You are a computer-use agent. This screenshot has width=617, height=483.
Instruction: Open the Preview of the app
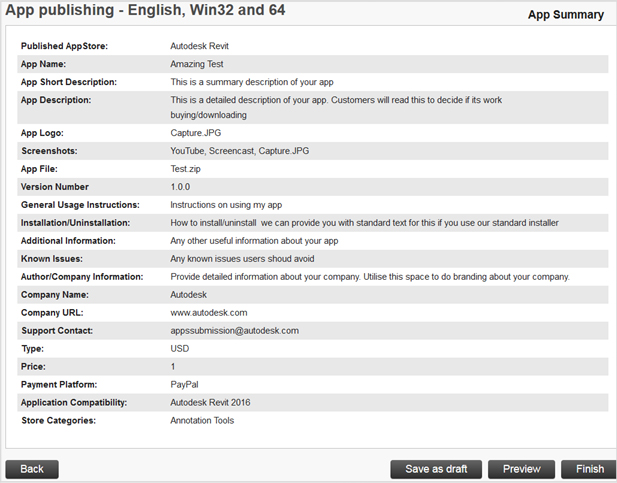click(x=522, y=469)
